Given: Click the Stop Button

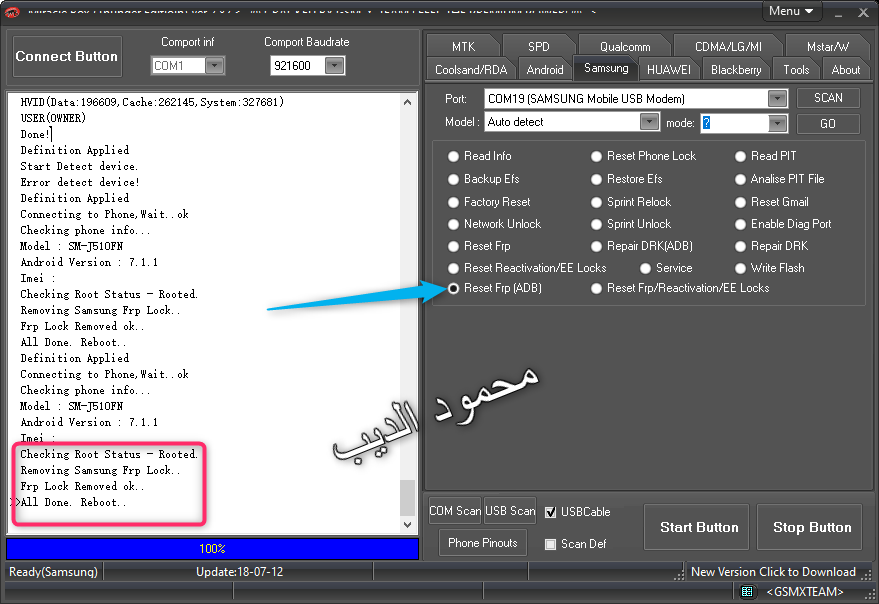Looking at the screenshot, I should point(809,527).
